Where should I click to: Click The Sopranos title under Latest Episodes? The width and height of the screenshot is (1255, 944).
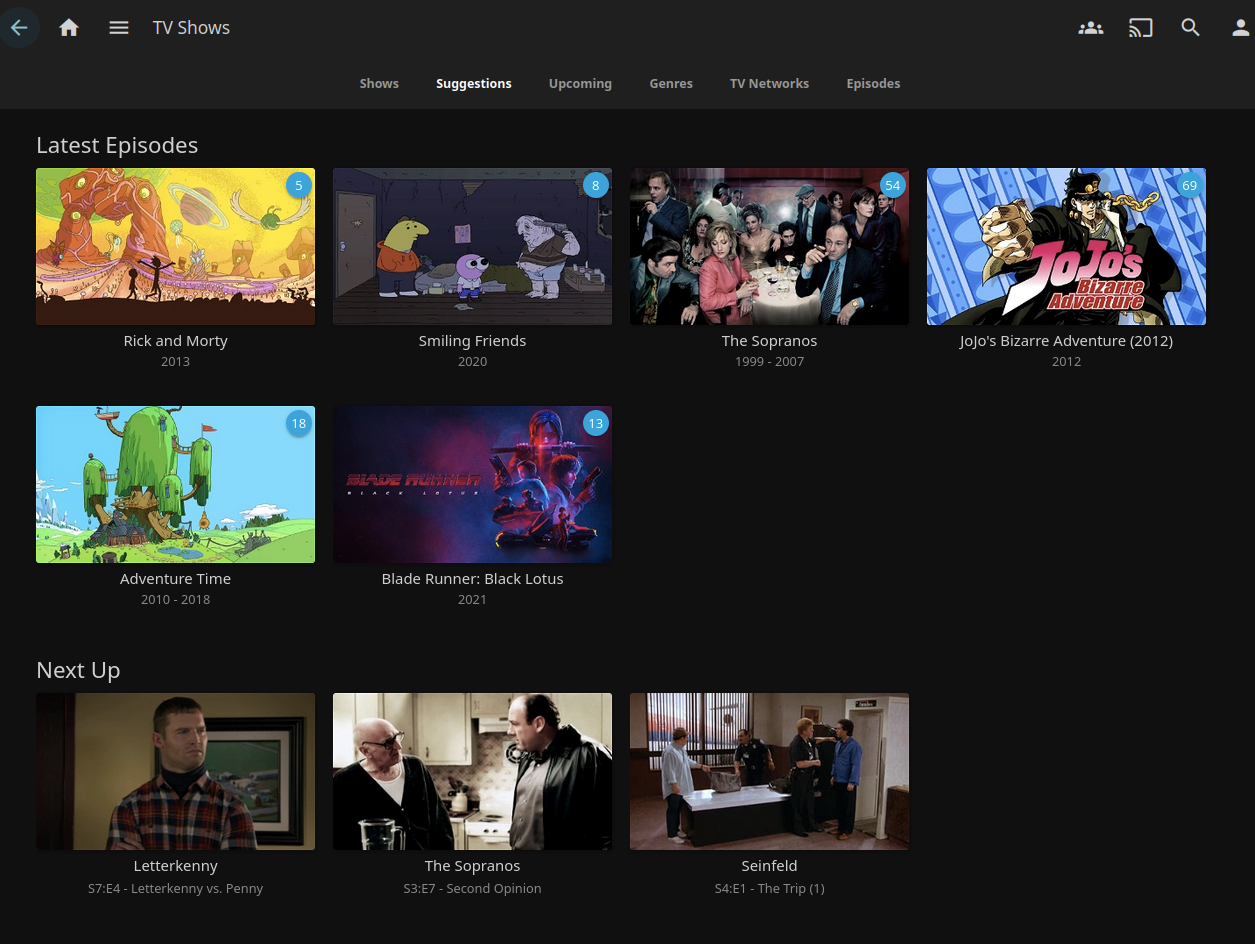click(769, 341)
